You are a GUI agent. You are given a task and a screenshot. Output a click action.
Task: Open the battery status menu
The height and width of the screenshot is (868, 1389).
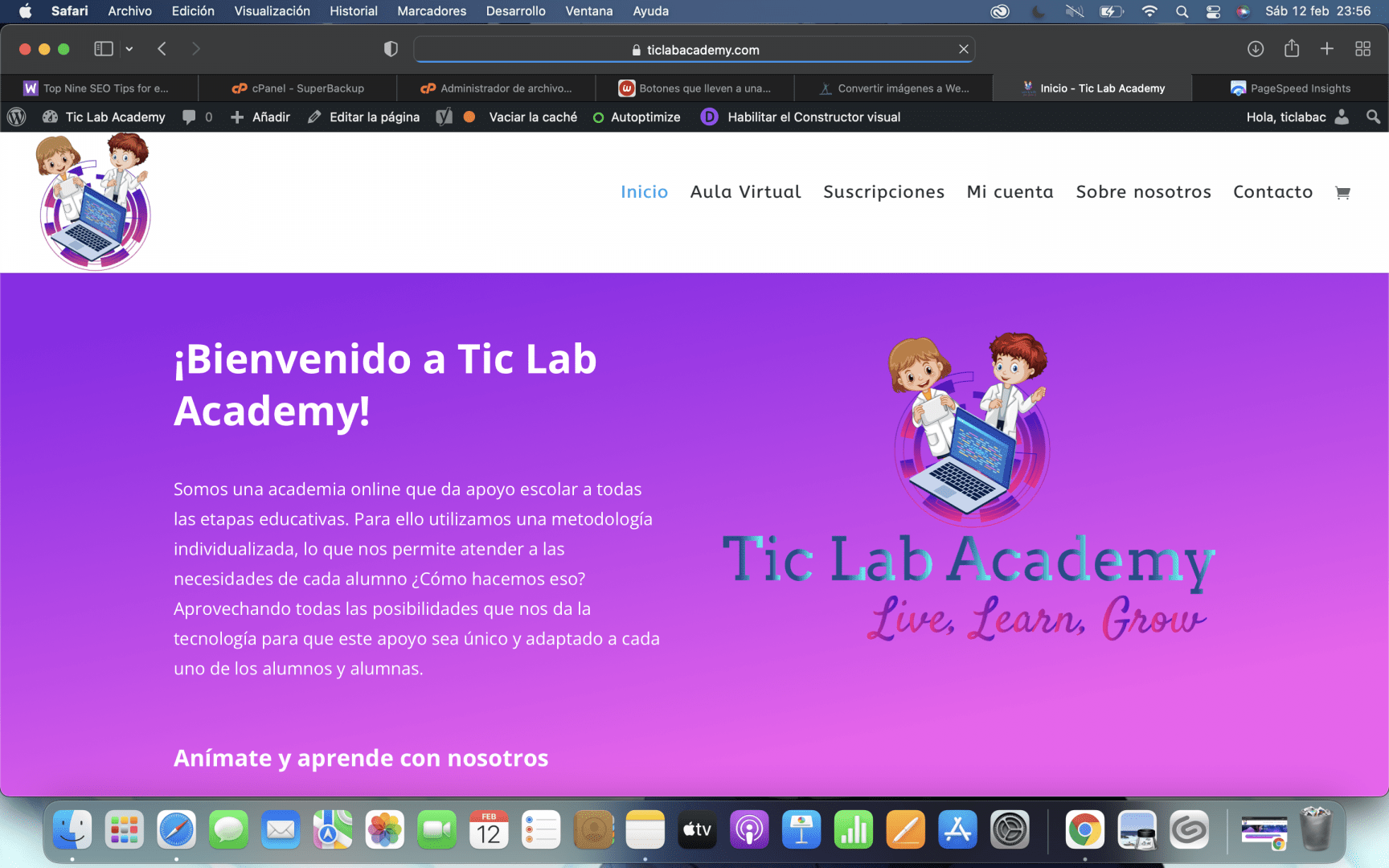coord(1112,11)
